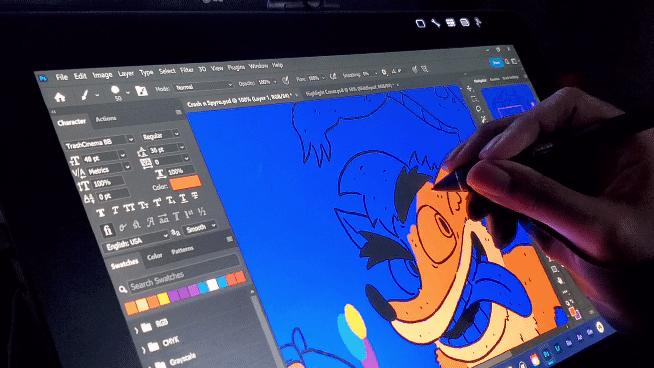Toggle Faux Bold text style
This screenshot has width=654, height=368.
click(101, 214)
